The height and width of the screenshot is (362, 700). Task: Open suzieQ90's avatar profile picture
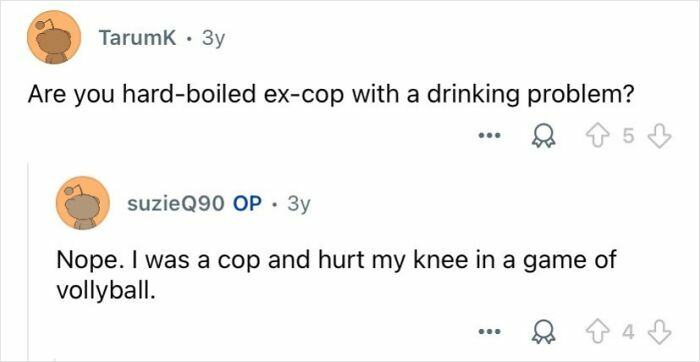pyautogui.click(x=83, y=203)
